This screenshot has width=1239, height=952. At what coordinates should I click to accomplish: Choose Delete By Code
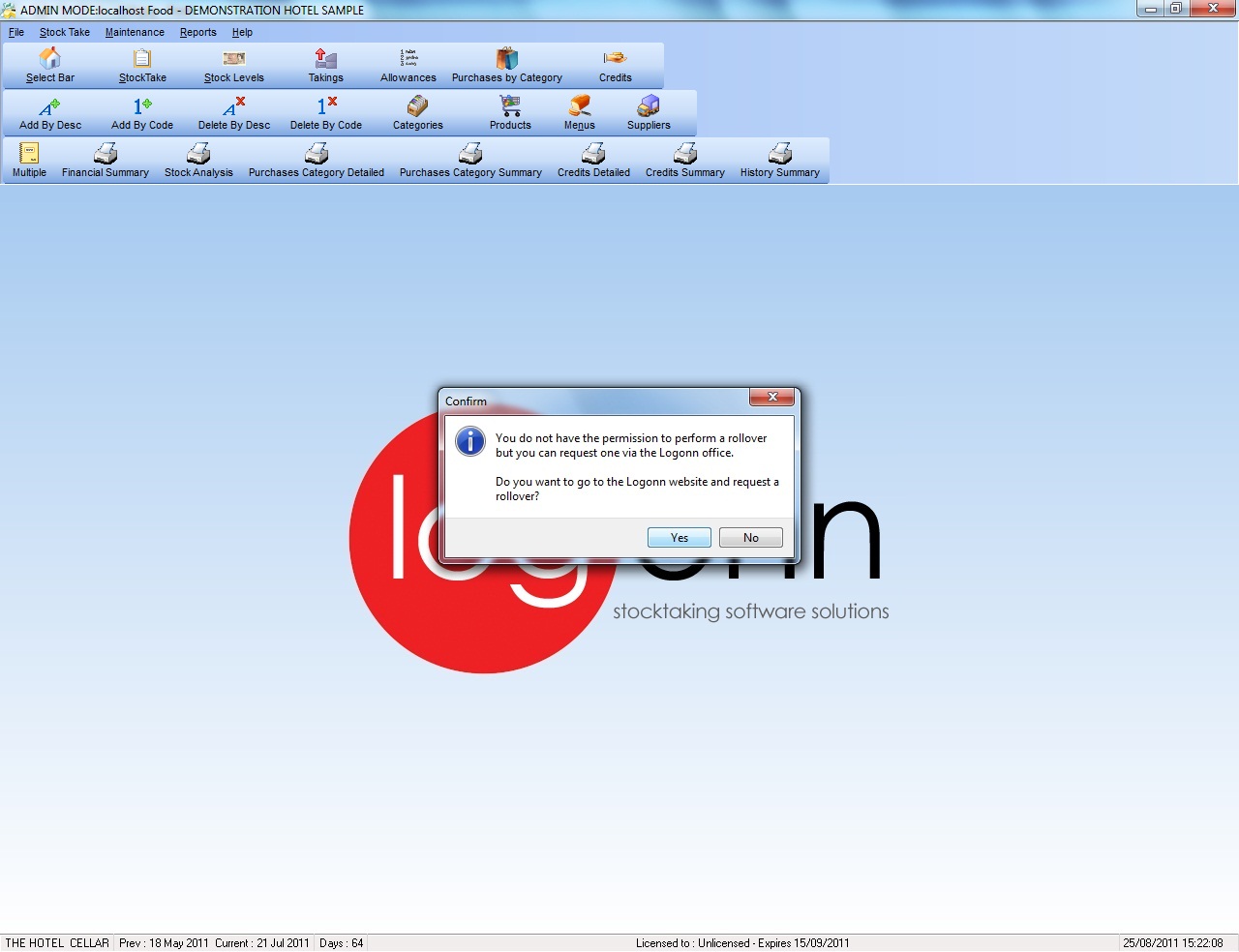(326, 113)
